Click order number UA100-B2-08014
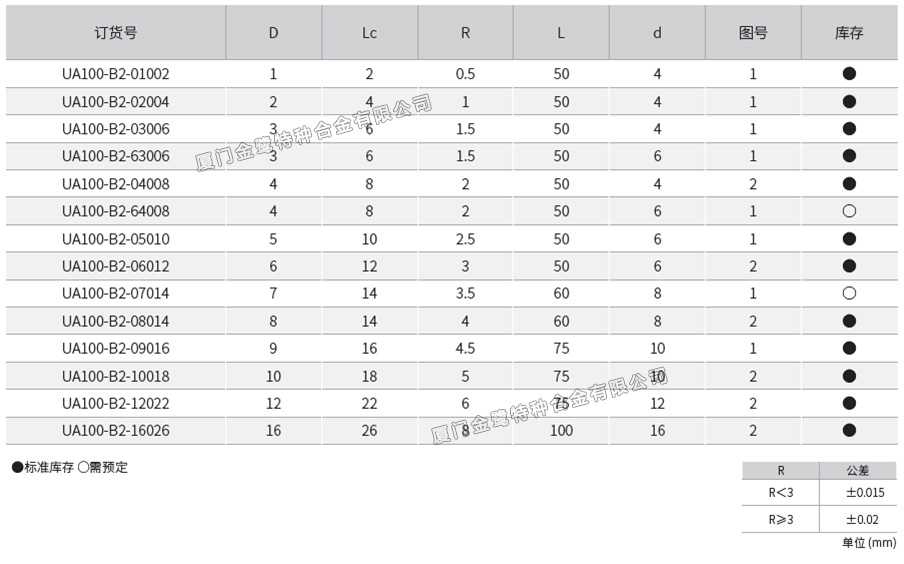The height and width of the screenshot is (564, 904). [115, 321]
